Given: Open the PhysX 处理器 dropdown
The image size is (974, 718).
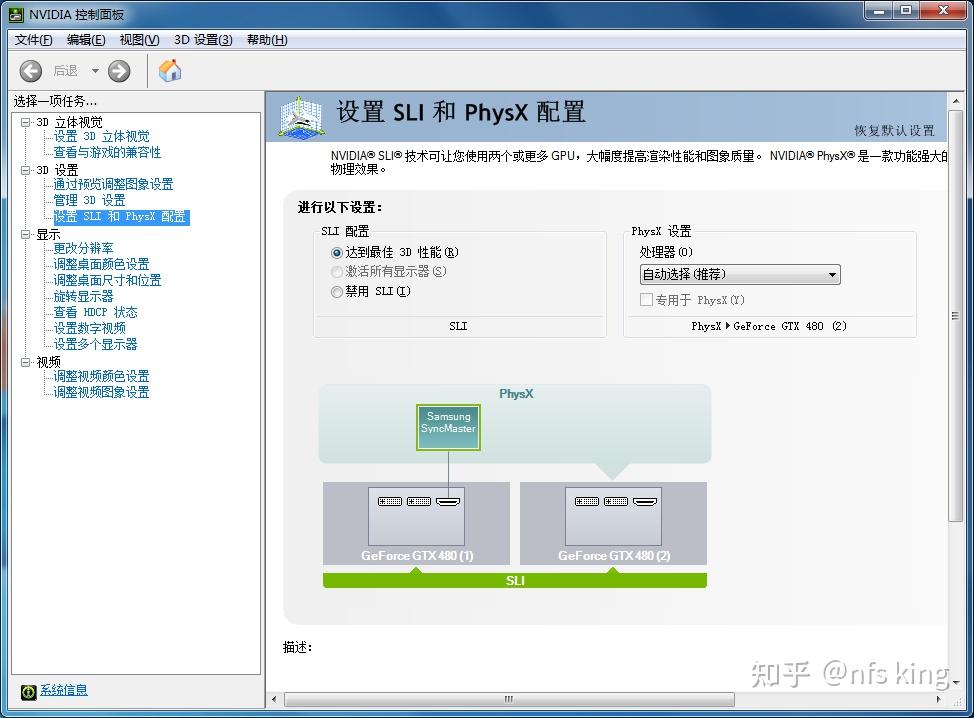Looking at the screenshot, I should click(x=740, y=275).
